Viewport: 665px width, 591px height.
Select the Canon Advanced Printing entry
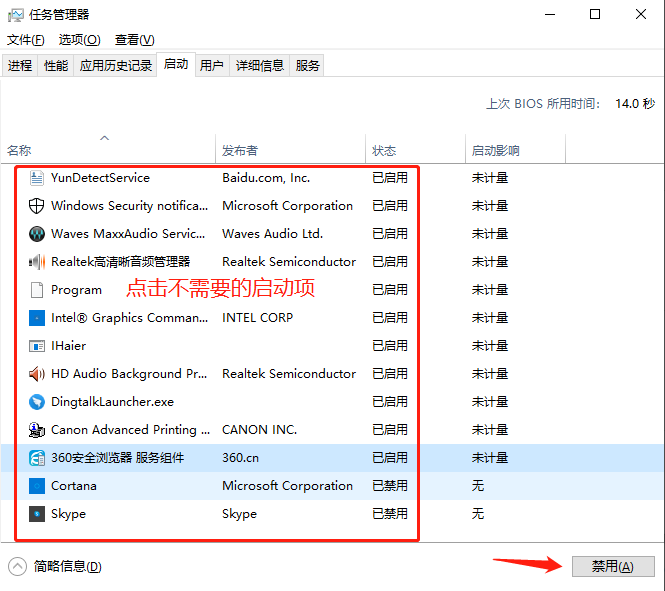click(130, 429)
